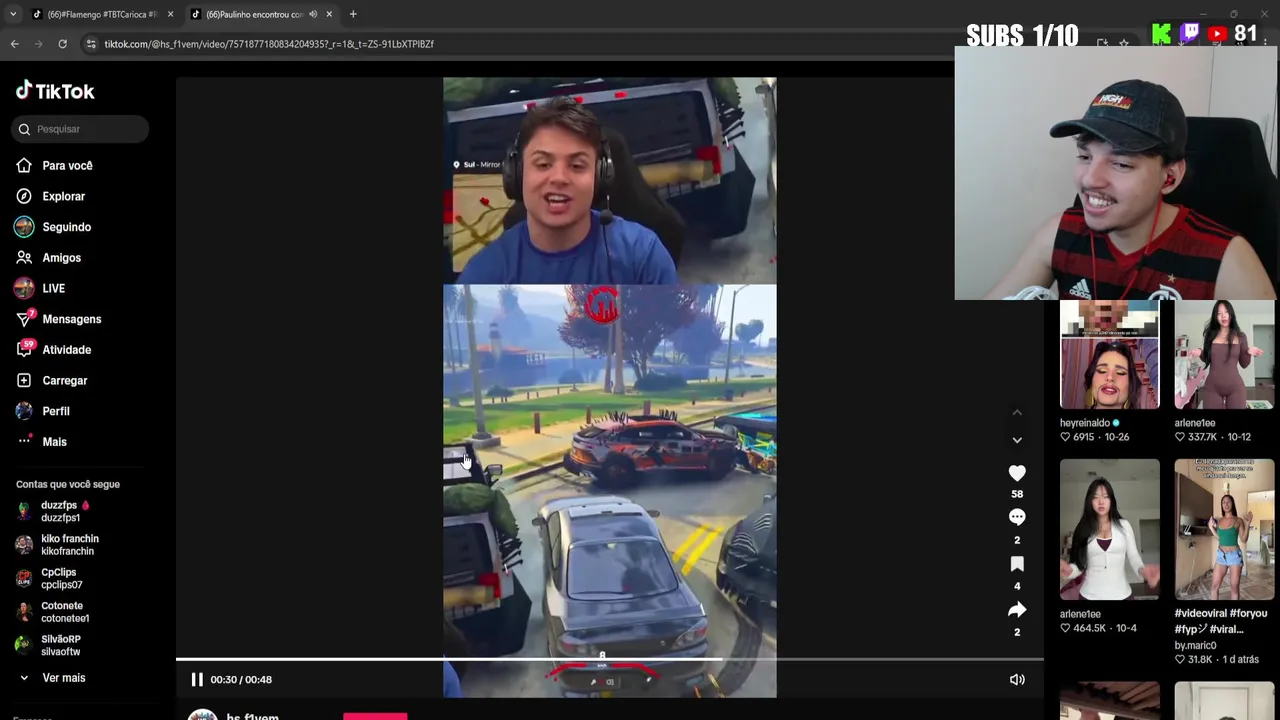Open the tab search dropdown
Viewport: 1280px width, 720px height.
13,14
